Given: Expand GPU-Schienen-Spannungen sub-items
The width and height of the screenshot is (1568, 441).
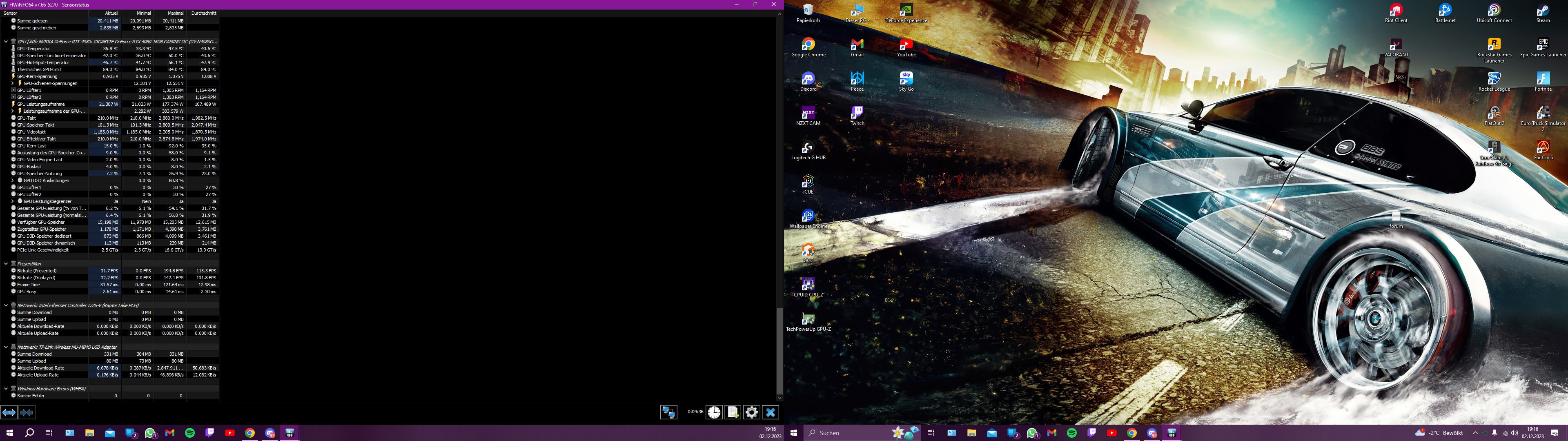Looking at the screenshot, I should (x=12, y=83).
